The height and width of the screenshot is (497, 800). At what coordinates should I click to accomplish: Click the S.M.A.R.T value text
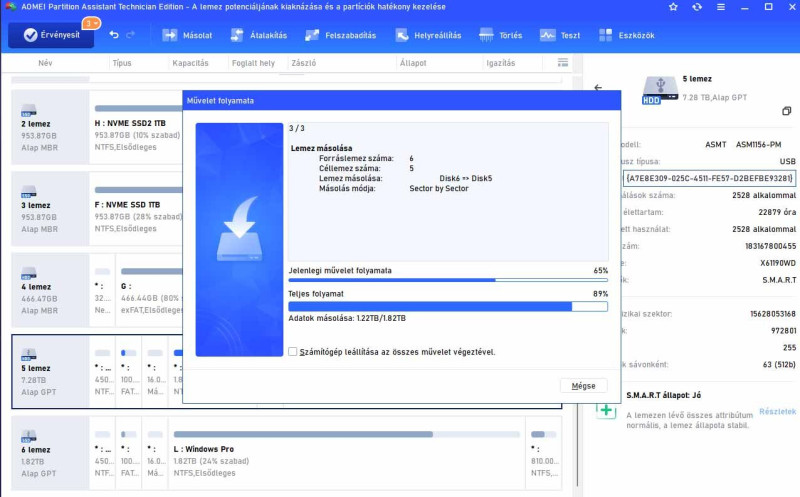click(779, 280)
